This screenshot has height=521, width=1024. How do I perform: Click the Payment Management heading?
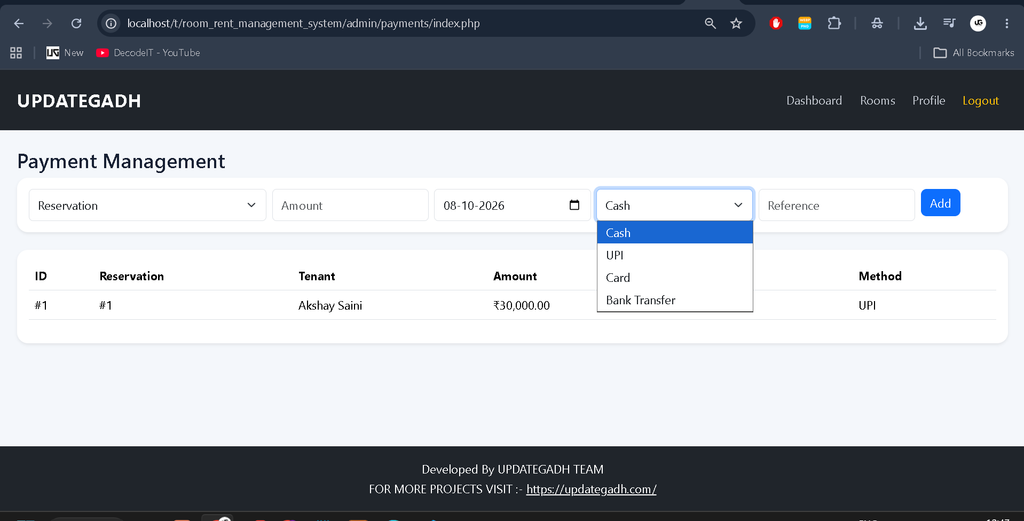tap(121, 161)
